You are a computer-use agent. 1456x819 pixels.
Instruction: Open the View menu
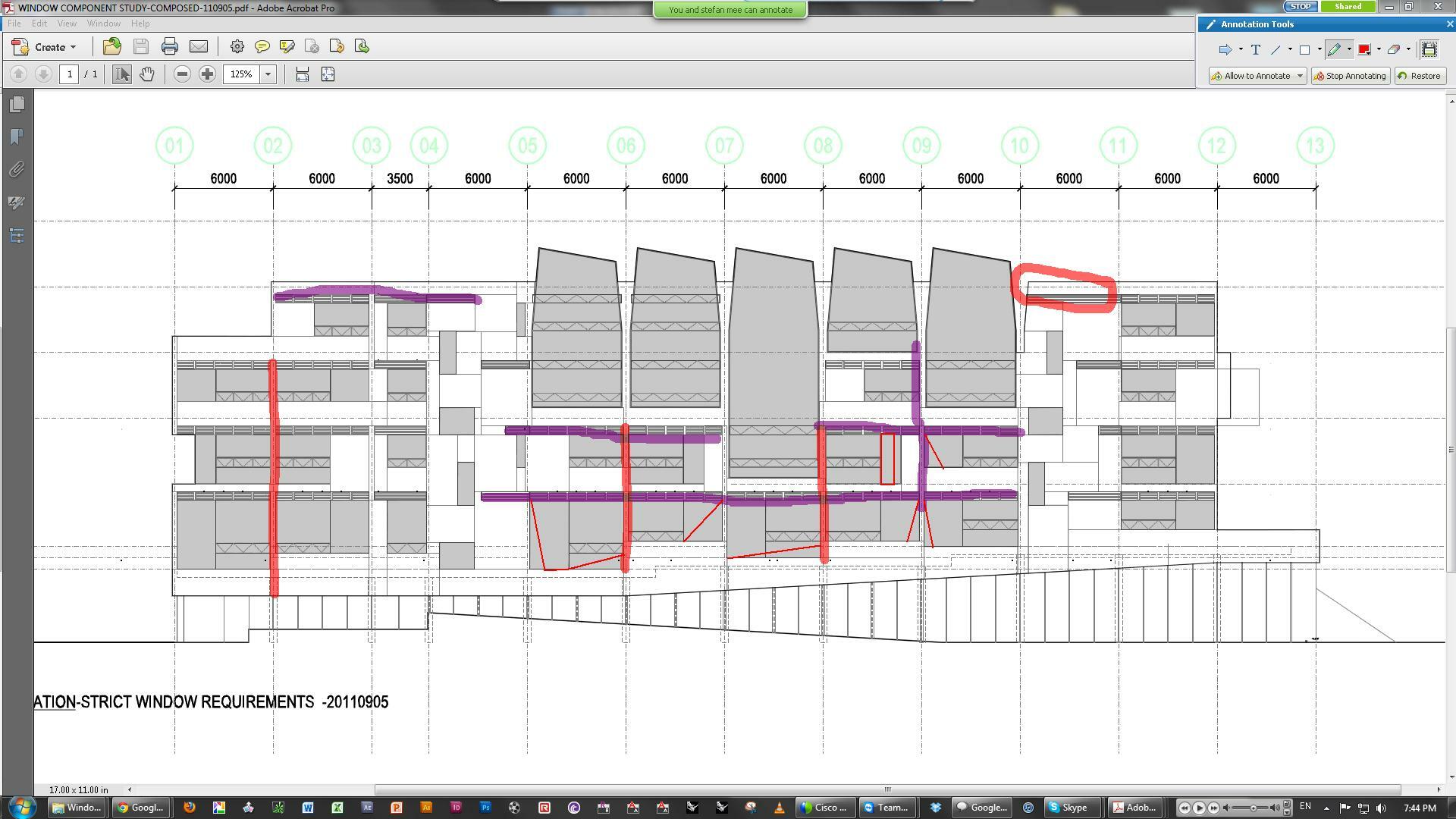(x=67, y=24)
